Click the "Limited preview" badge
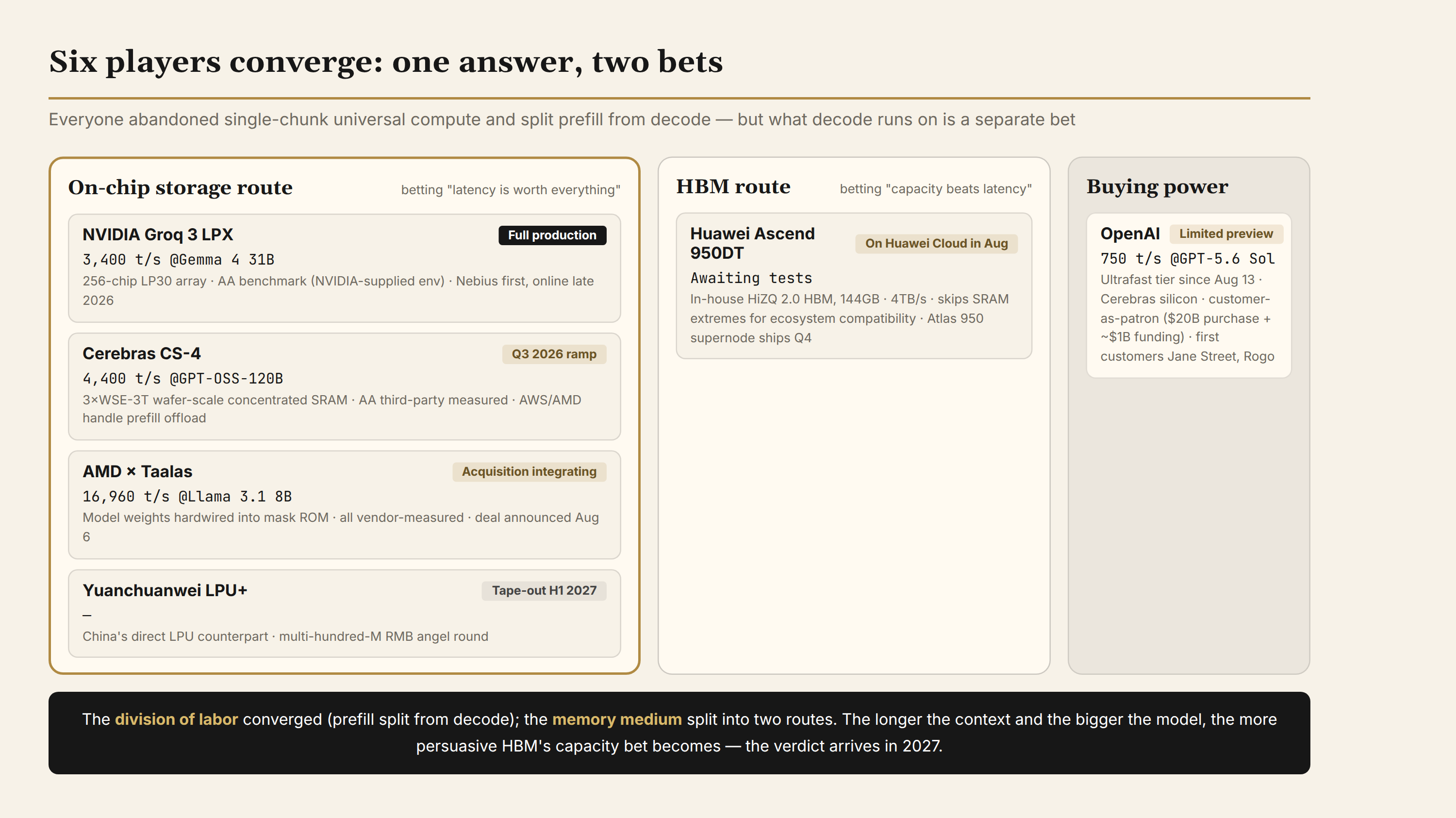 [x=1226, y=234]
